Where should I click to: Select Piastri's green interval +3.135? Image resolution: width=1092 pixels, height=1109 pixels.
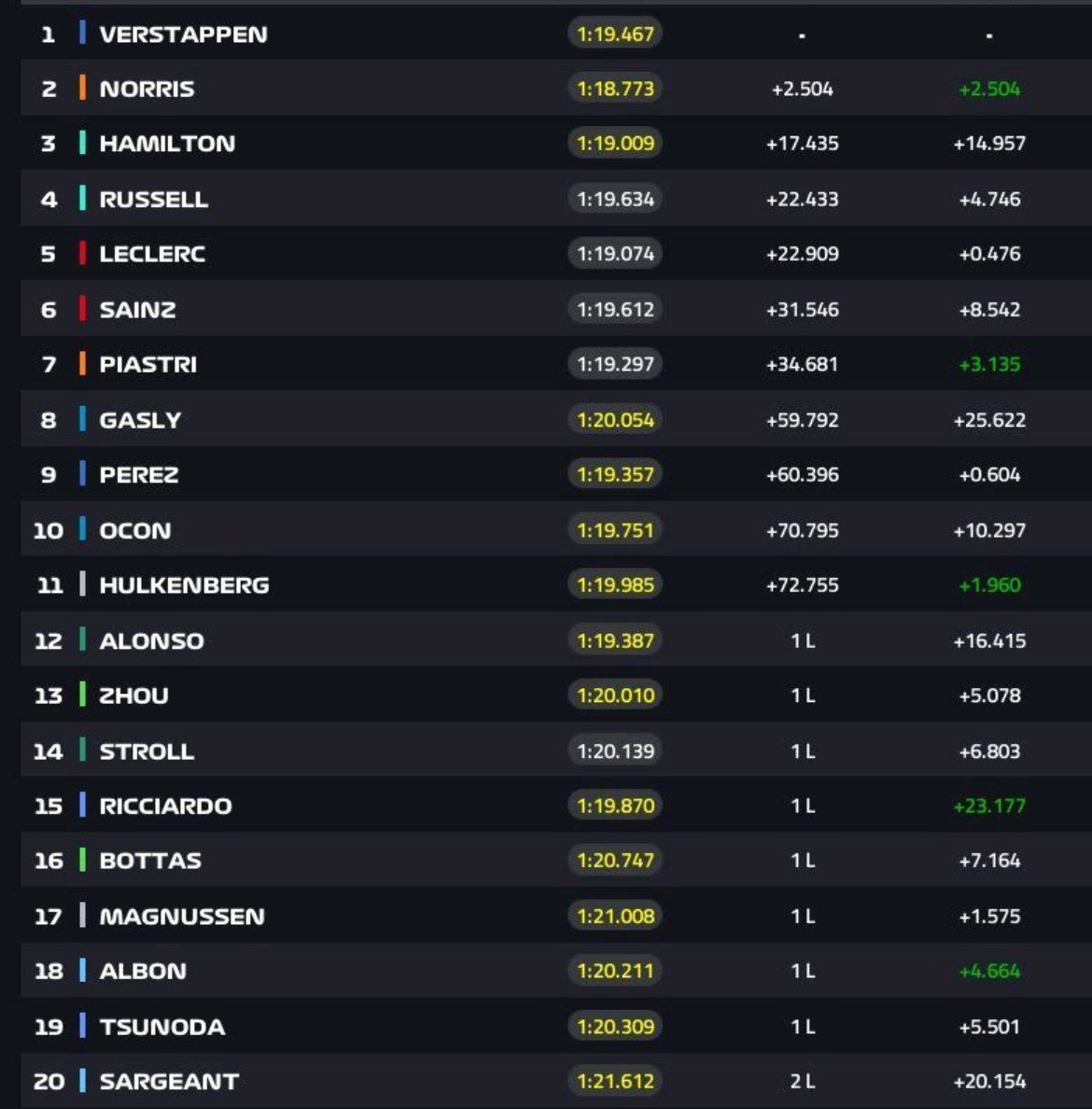[989, 364]
